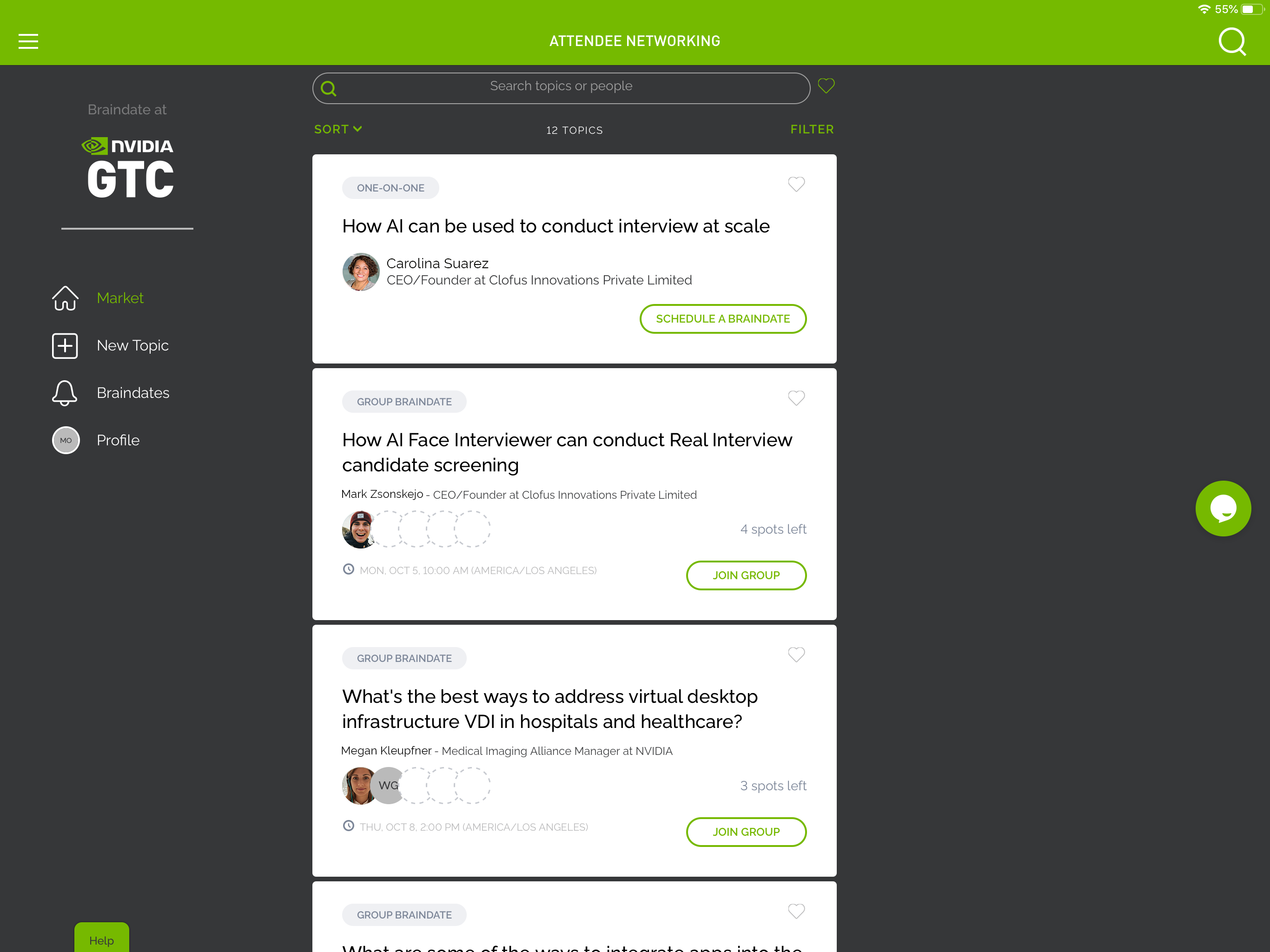Select Braindates in the sidebar

132,393
